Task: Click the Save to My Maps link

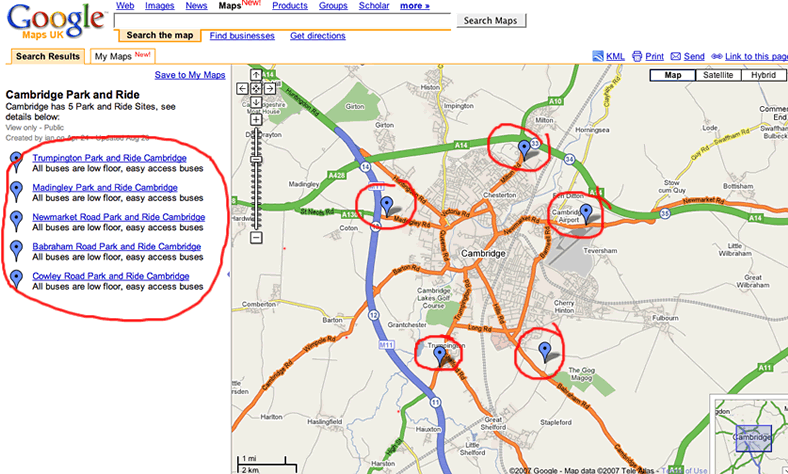Action: point(190,75)
